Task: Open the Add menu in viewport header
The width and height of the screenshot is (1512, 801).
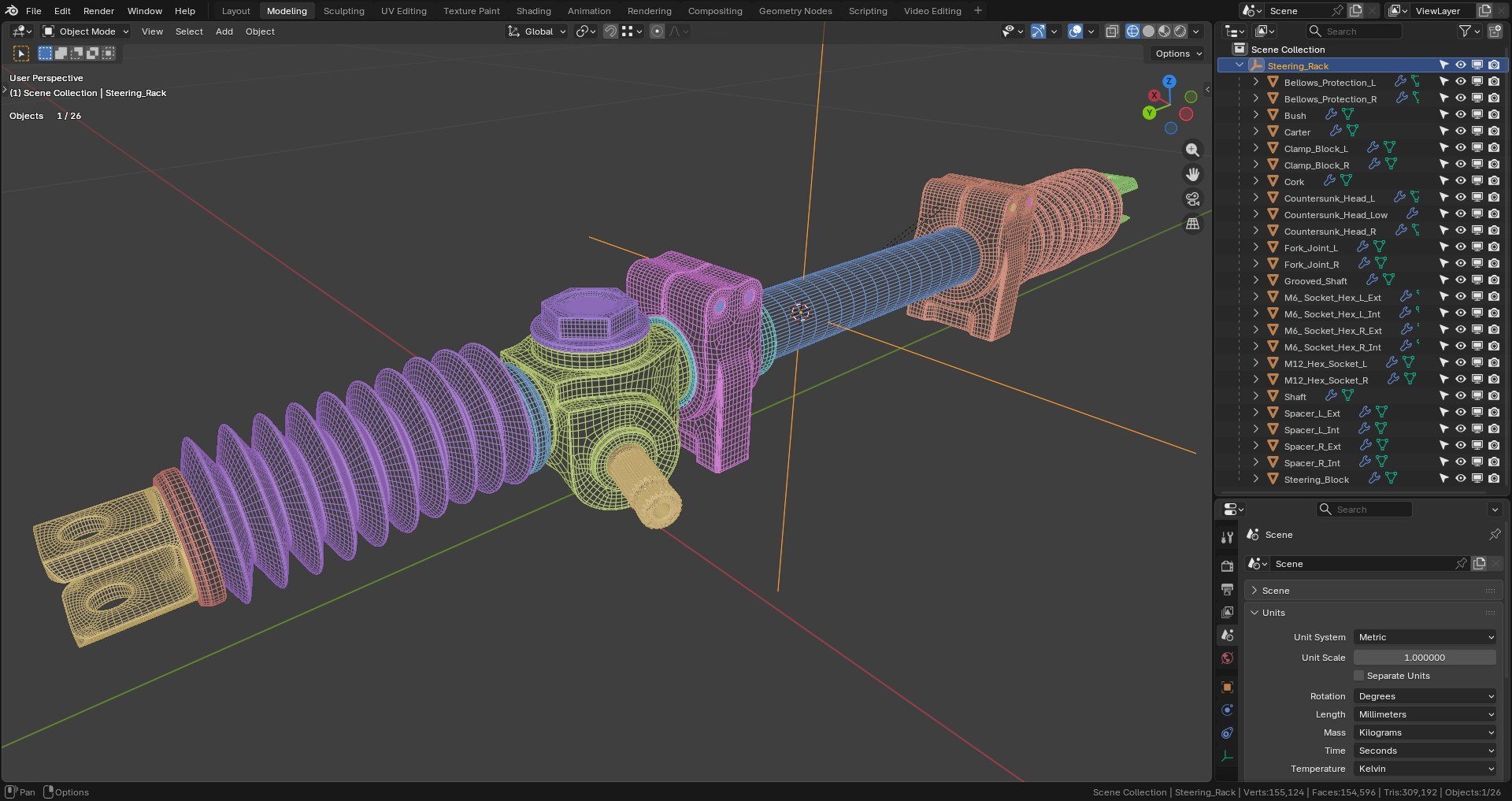Action: tap(224, 32)
